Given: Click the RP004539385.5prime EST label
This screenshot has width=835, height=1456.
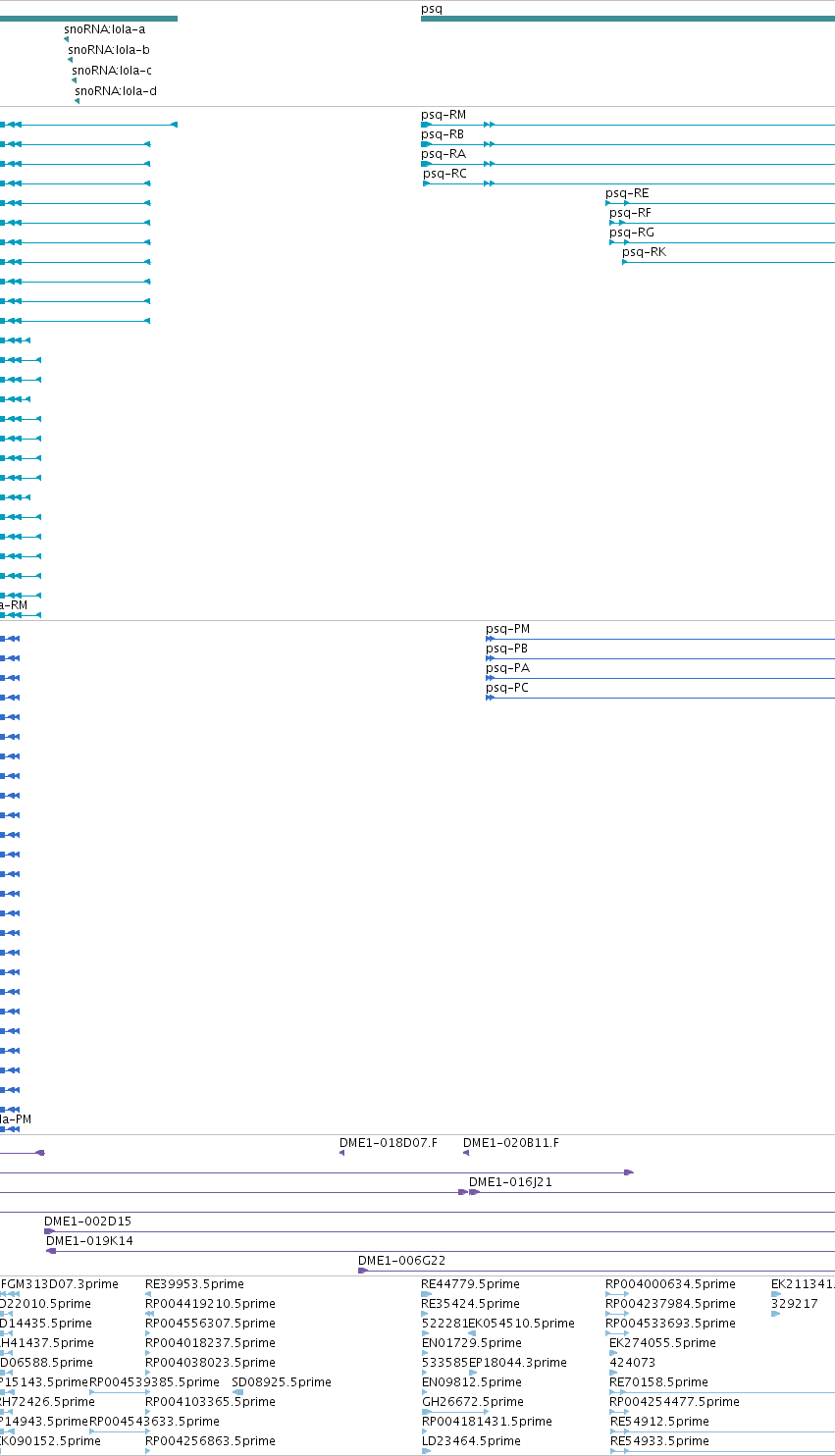Looking at the screenshot, I should click(x=154, y=1382).
